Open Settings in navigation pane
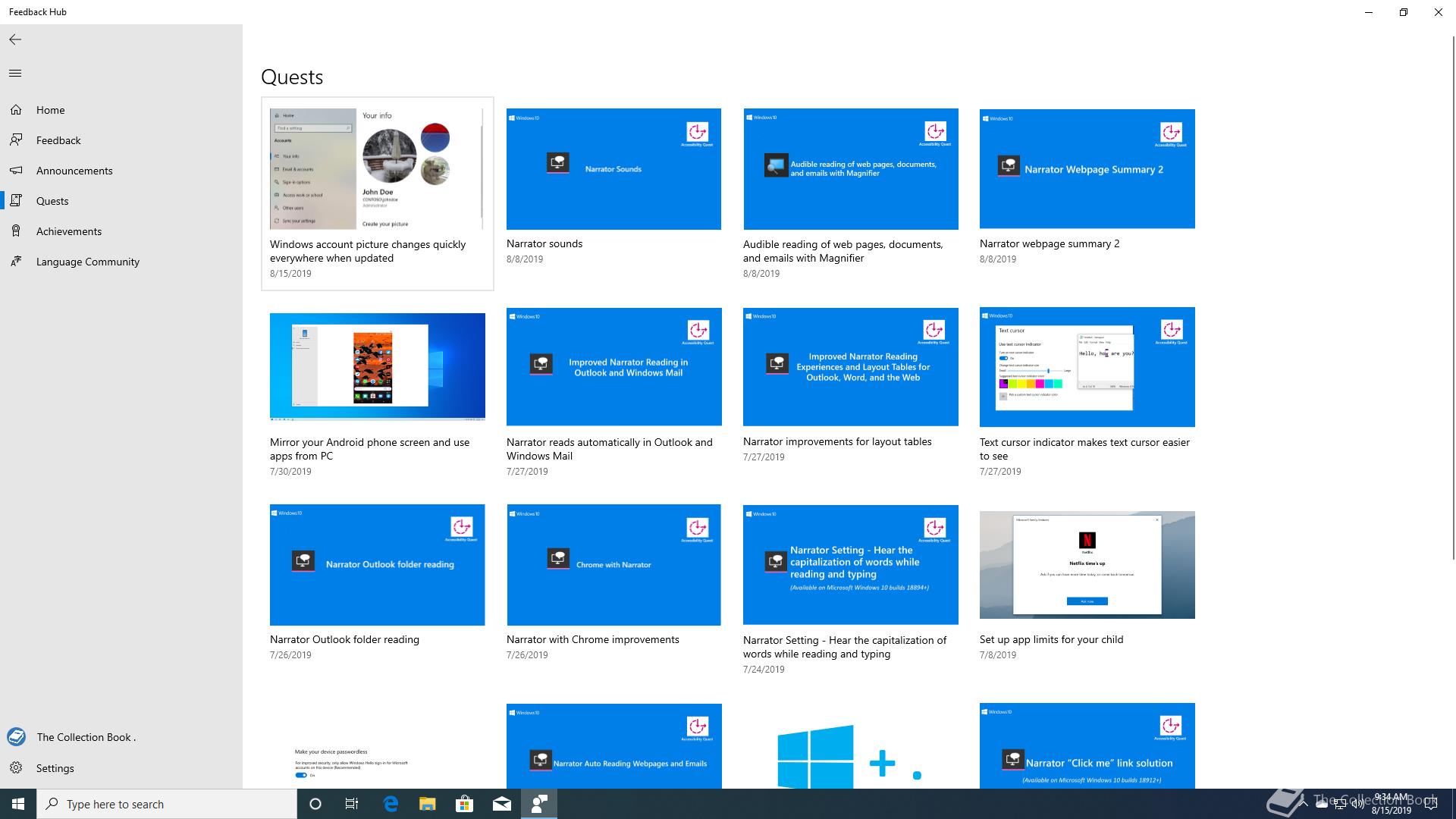Viewport: 1456px width, 819px height. pos(121,768)
